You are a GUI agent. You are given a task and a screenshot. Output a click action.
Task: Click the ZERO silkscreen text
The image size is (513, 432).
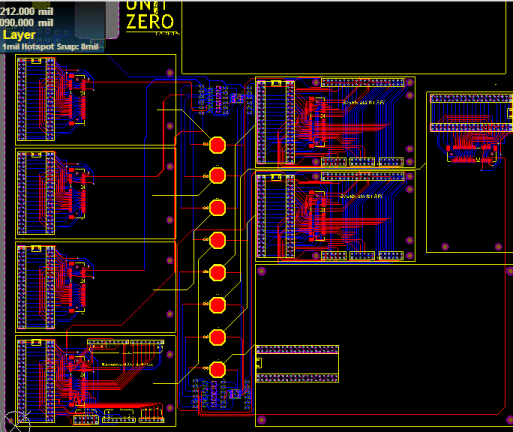pyautogui.click(x=150, y=22)
